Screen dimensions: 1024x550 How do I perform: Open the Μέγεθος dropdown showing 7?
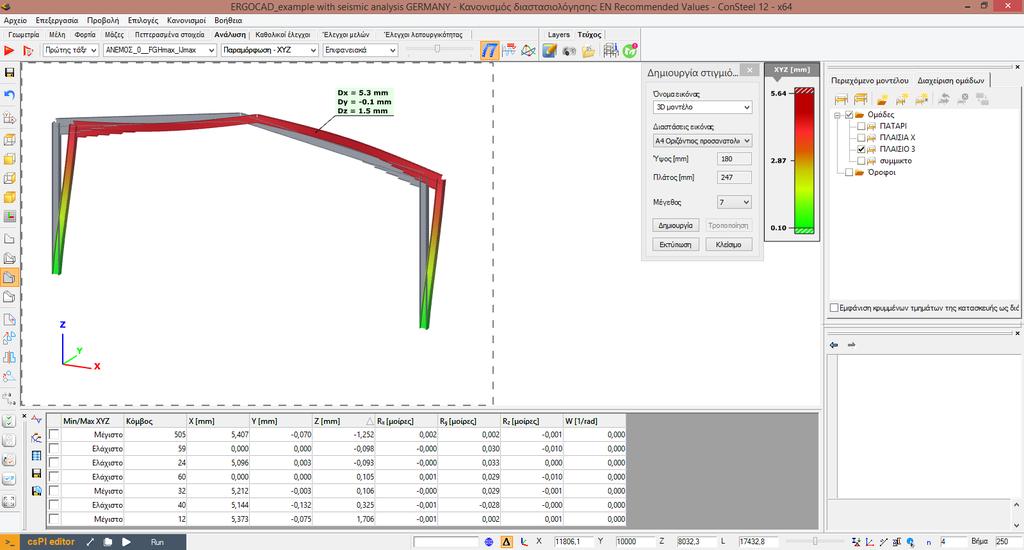point(734,202)
